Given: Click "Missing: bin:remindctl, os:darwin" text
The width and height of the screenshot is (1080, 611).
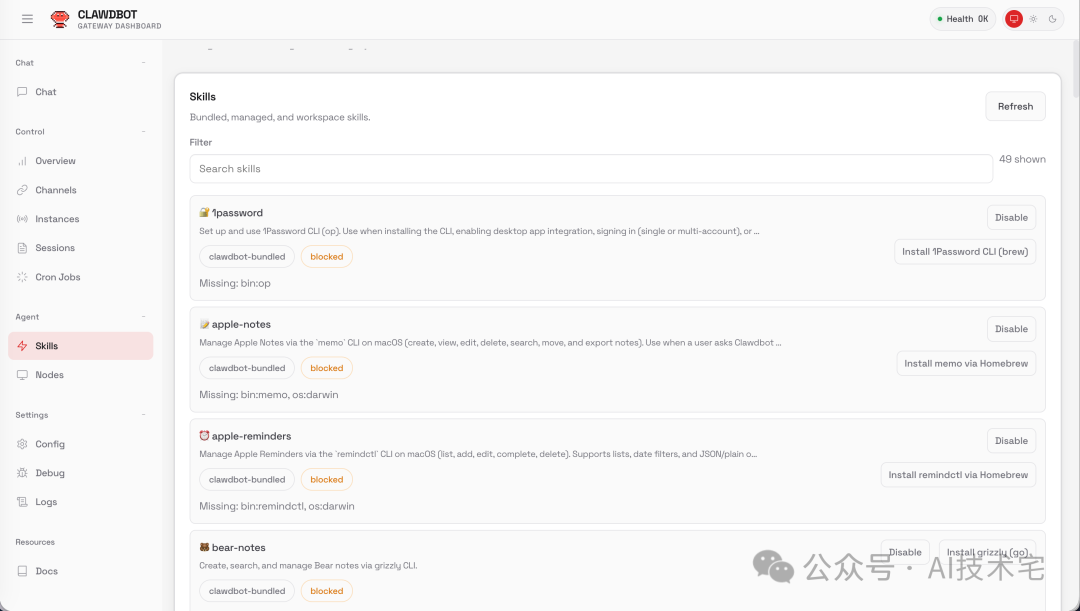Looking at the screenshot, I should (277, 506).
